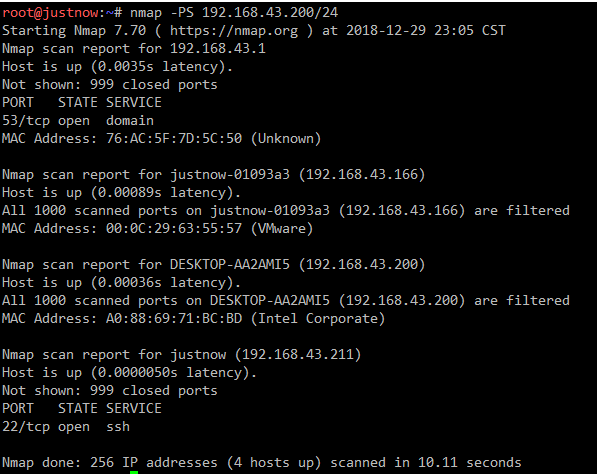This screenshot has width=597, height=474.
Task: Click the nmap -PS command text
Action: tap(162, 13)
